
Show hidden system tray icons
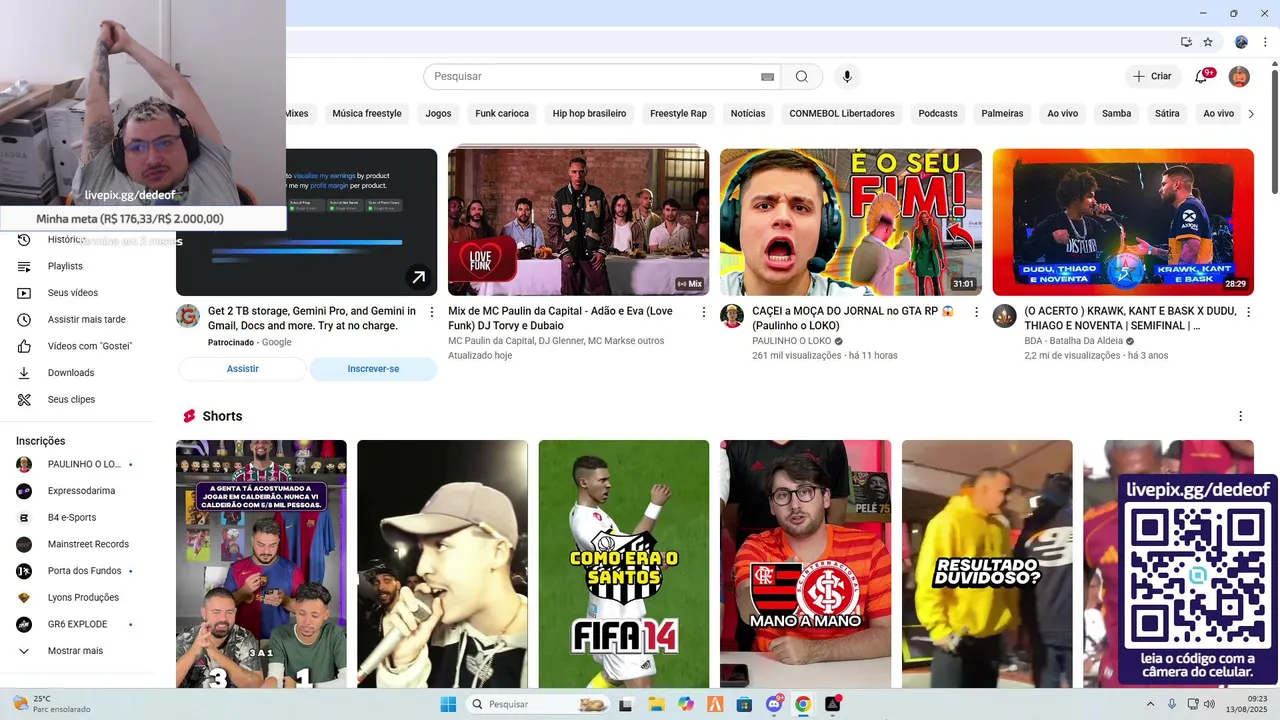point(1151,704)
